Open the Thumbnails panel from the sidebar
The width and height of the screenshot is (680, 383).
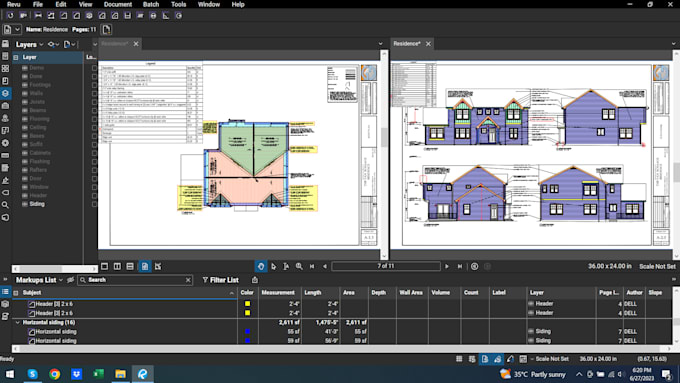(x=5, y=69)
